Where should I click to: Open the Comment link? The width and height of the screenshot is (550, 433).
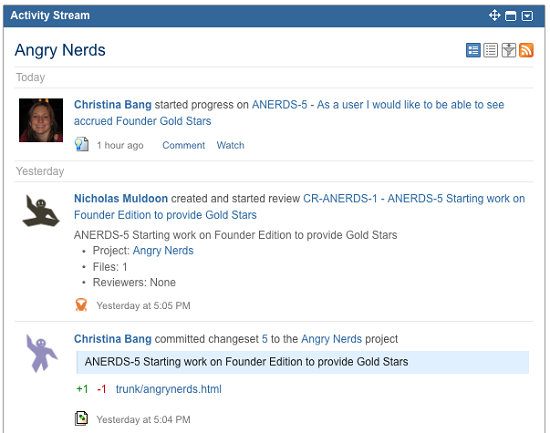coord(183,145)
